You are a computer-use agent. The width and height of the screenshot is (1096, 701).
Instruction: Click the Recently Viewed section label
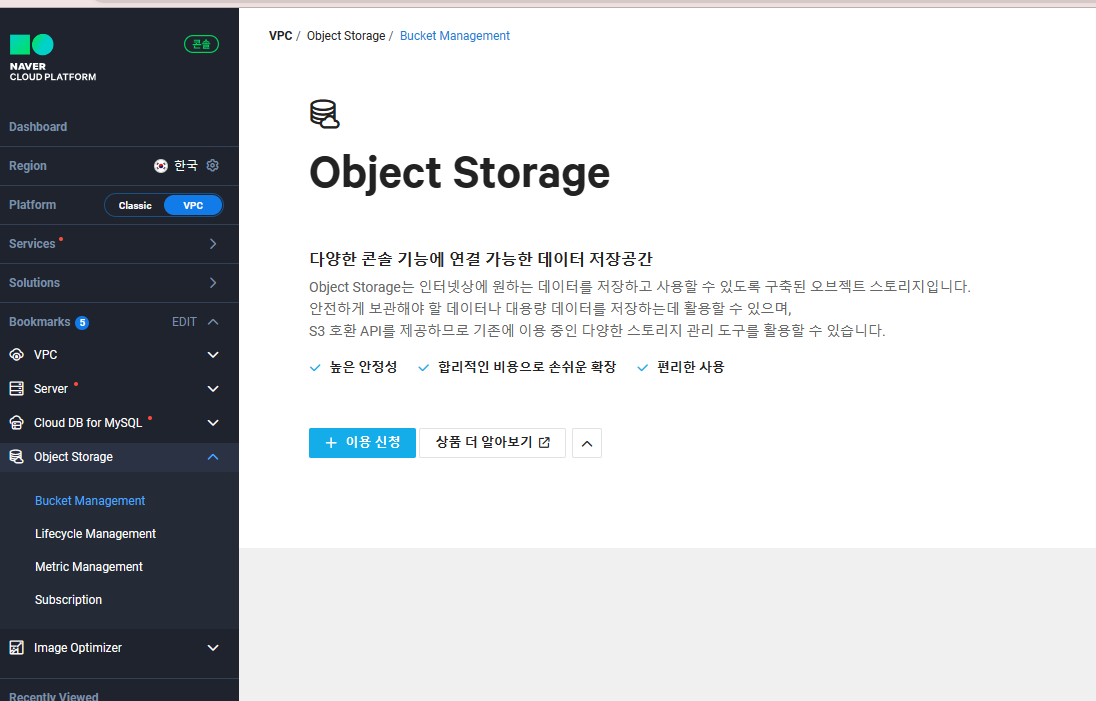point(54,695)
